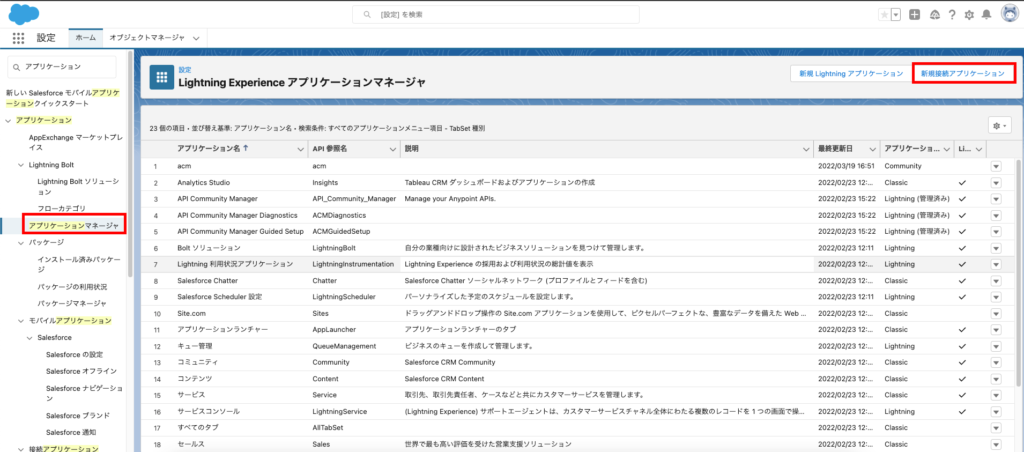The width and height of the screenshot is (1024, 452).
Task: Open the setup gear icon in header
Action: pos(969,14)
